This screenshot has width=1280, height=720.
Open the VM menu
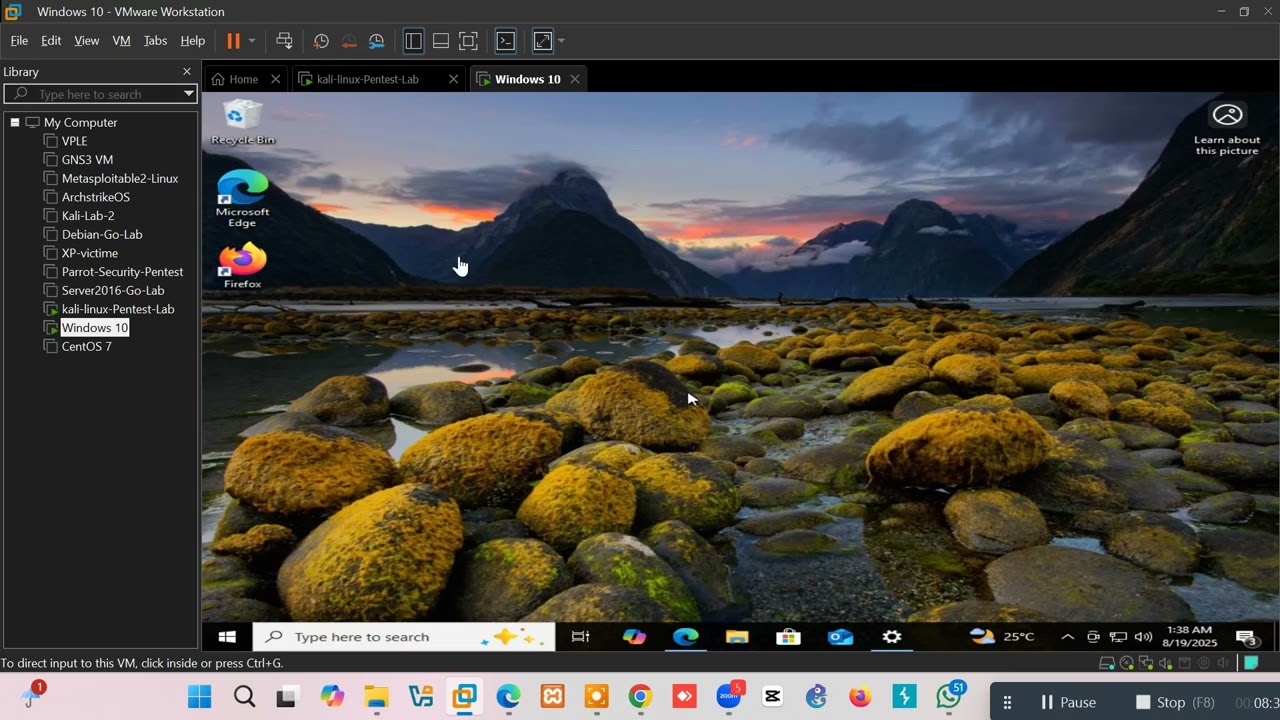click(x=122, y=41)
